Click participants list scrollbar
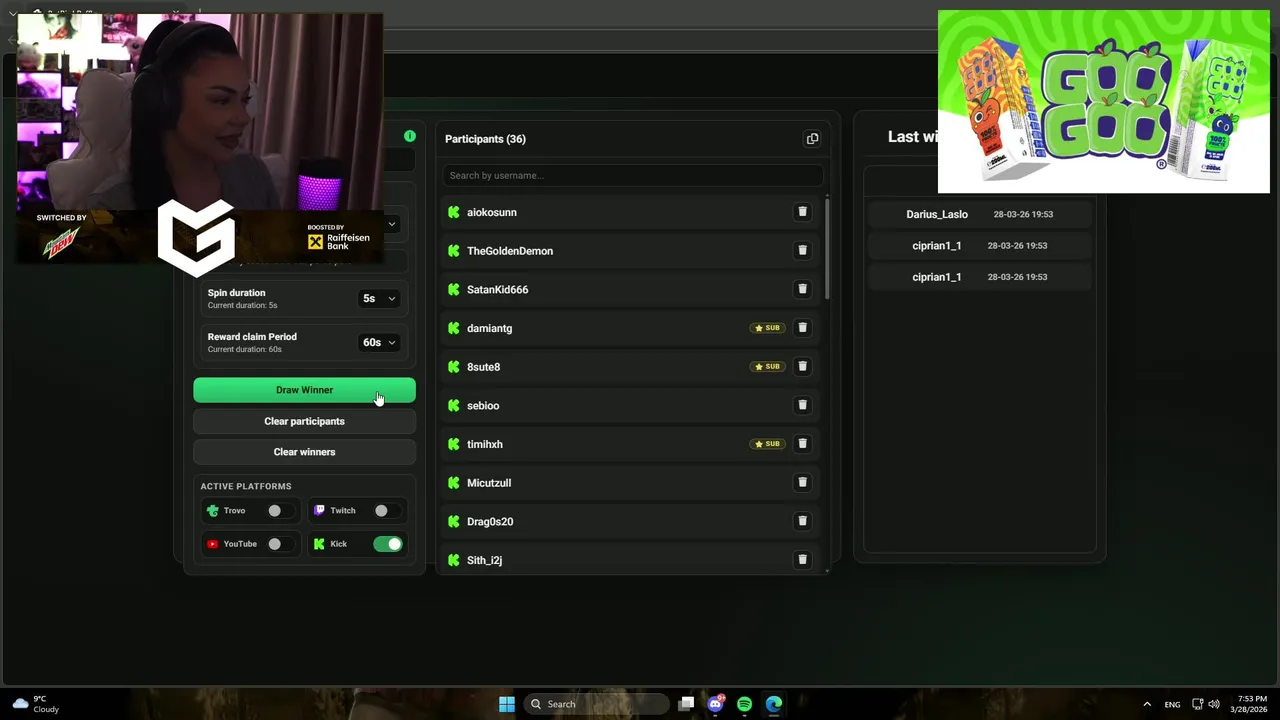The width and height of the screenshot is (1280, 720). click(827, 250)
